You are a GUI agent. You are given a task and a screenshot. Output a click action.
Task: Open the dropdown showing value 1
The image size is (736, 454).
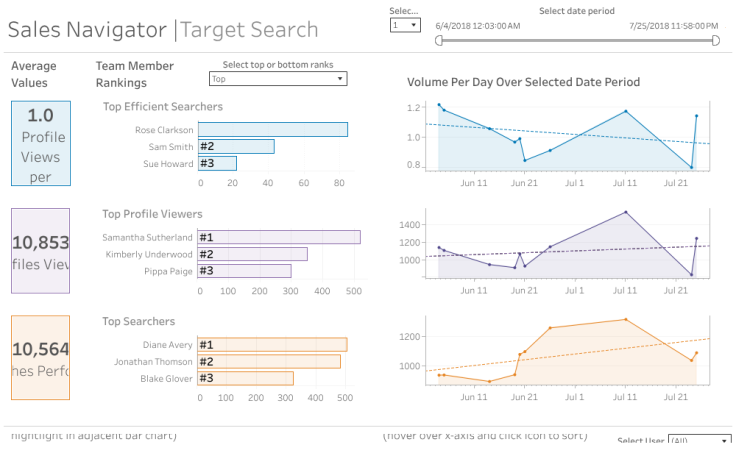click(x=405, y=25)
